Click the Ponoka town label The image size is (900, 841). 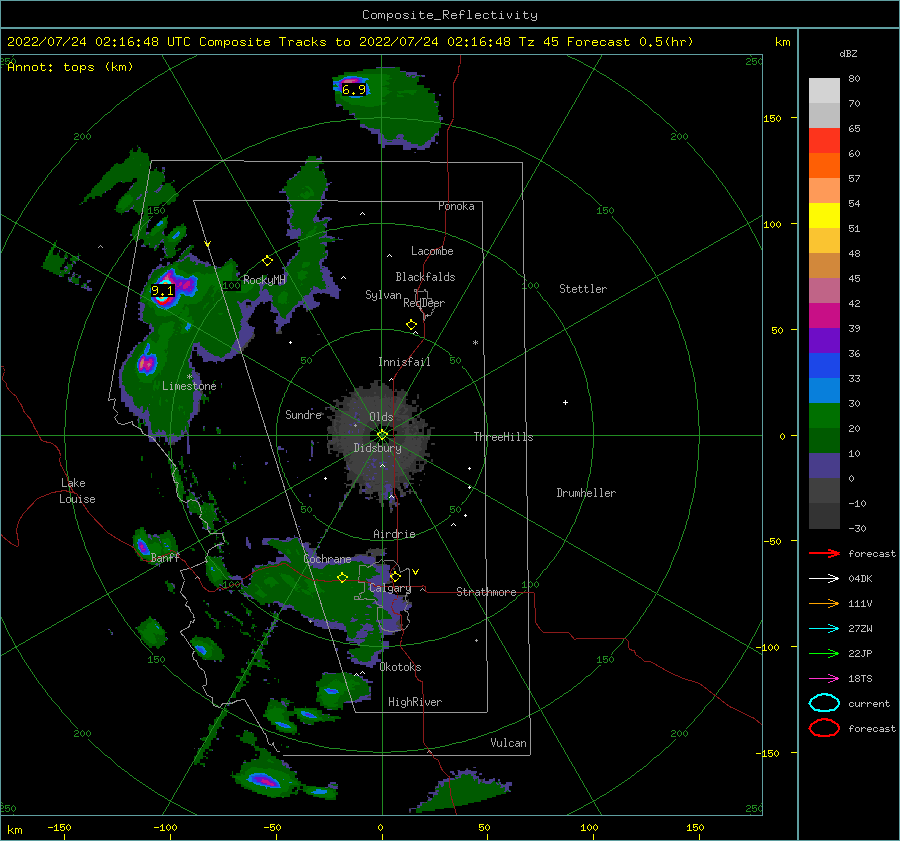(456, 206)
